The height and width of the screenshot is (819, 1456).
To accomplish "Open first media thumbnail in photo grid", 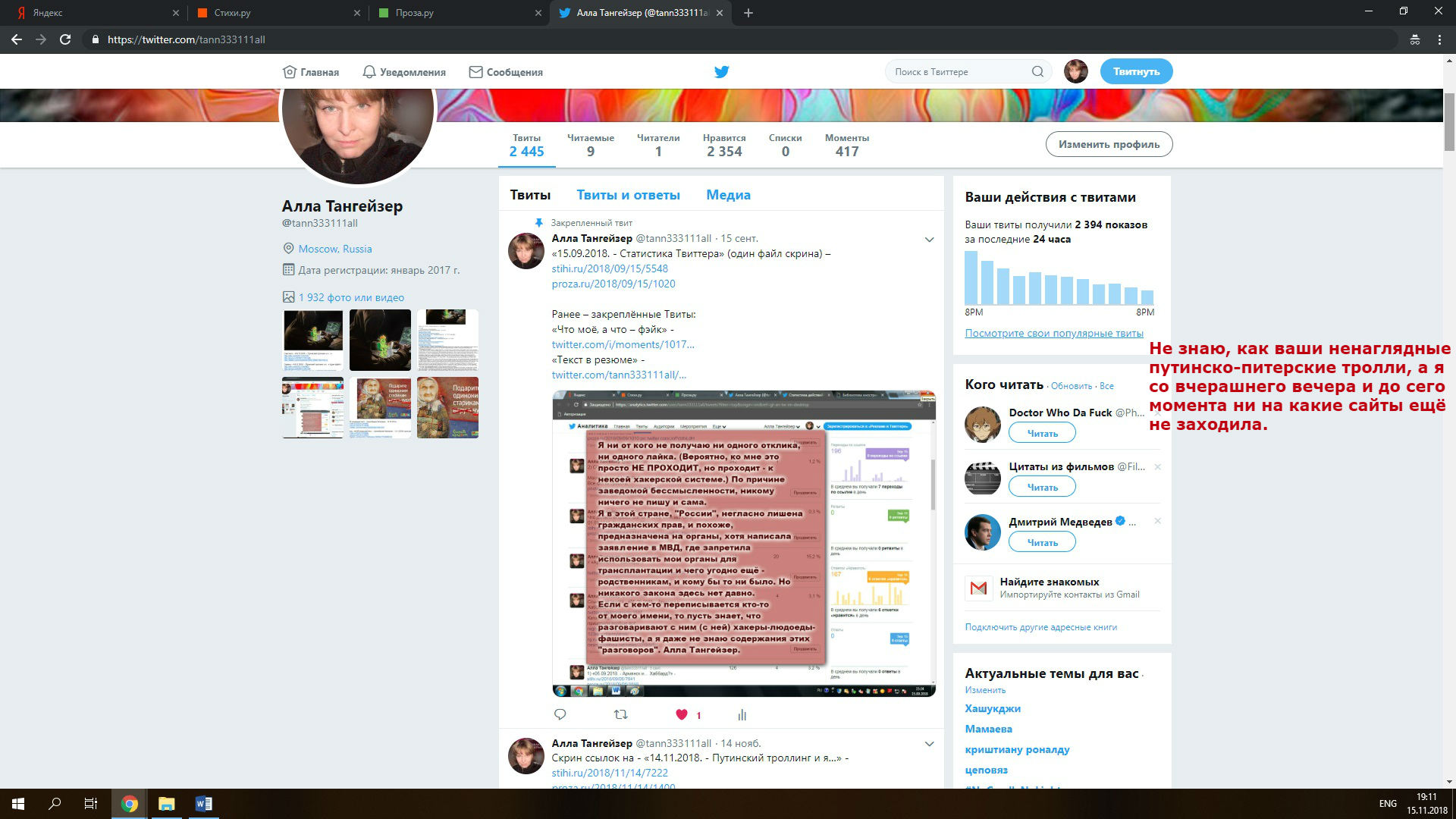I will point(312,340).
